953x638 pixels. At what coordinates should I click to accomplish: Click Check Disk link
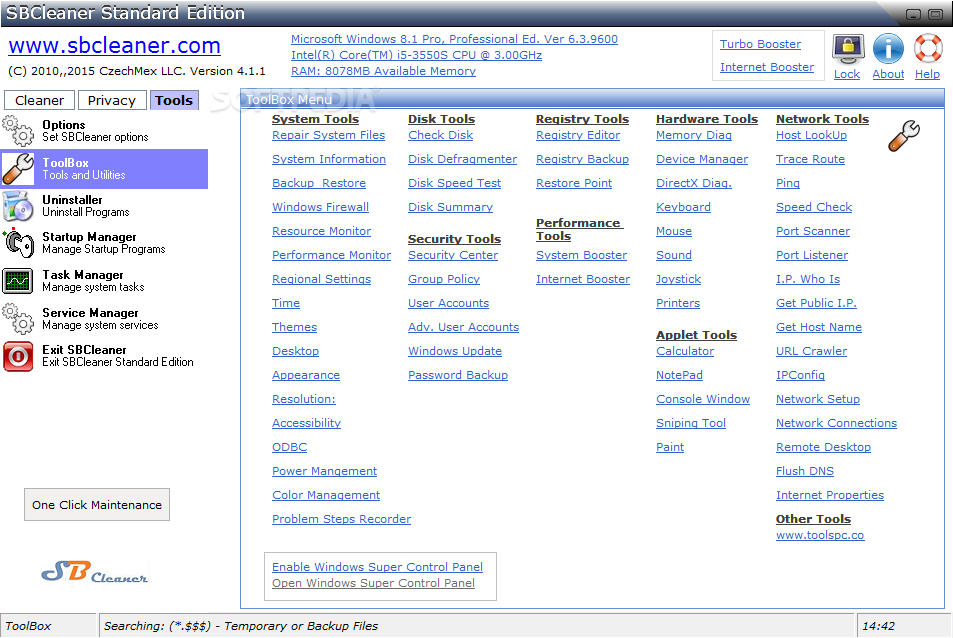click(x=441, y=135)
